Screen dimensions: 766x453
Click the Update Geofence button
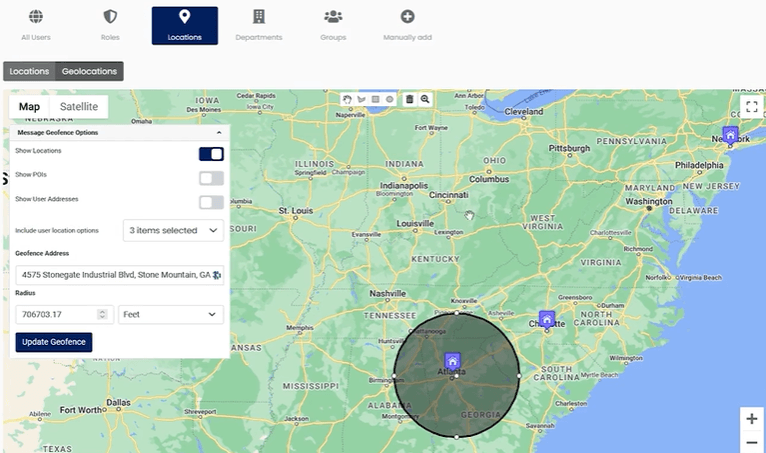coord(54,342)
